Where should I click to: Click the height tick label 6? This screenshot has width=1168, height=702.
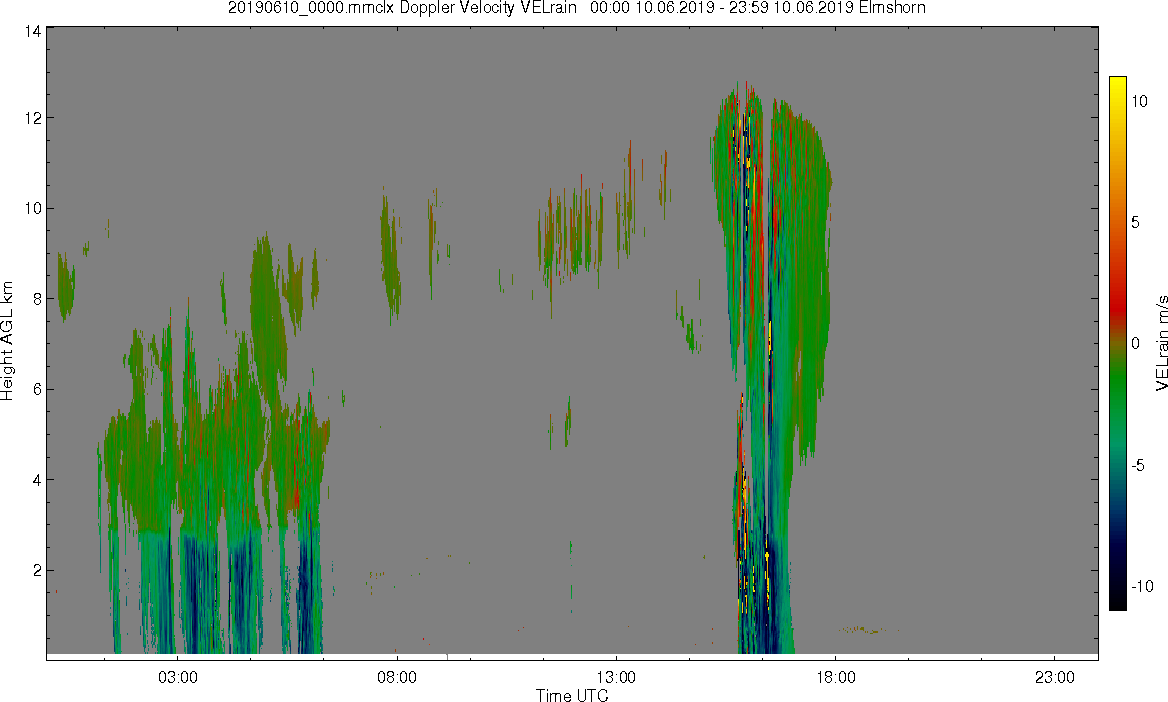[36, 389]
